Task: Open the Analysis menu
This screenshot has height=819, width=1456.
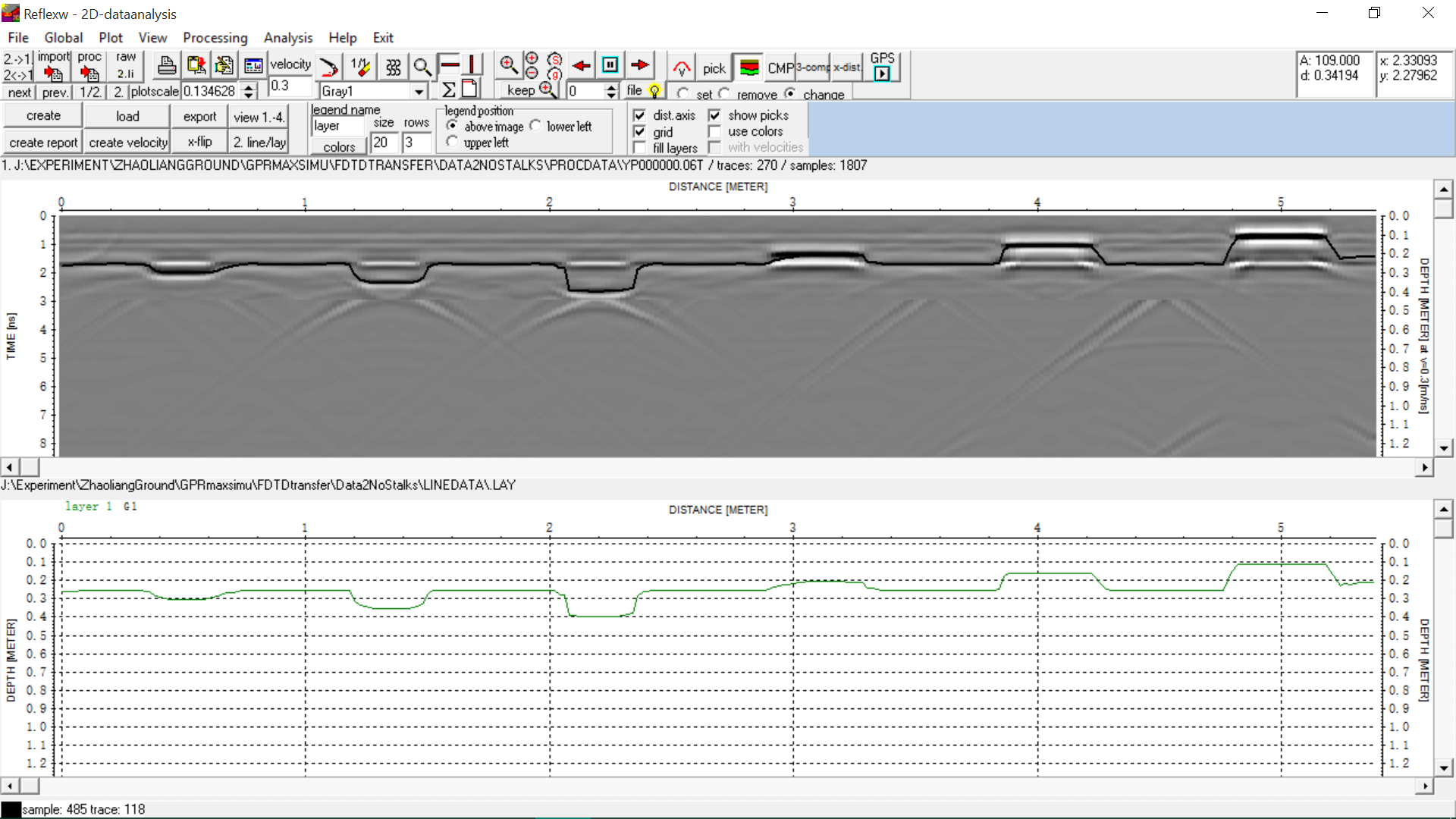Action: point(287,37)
